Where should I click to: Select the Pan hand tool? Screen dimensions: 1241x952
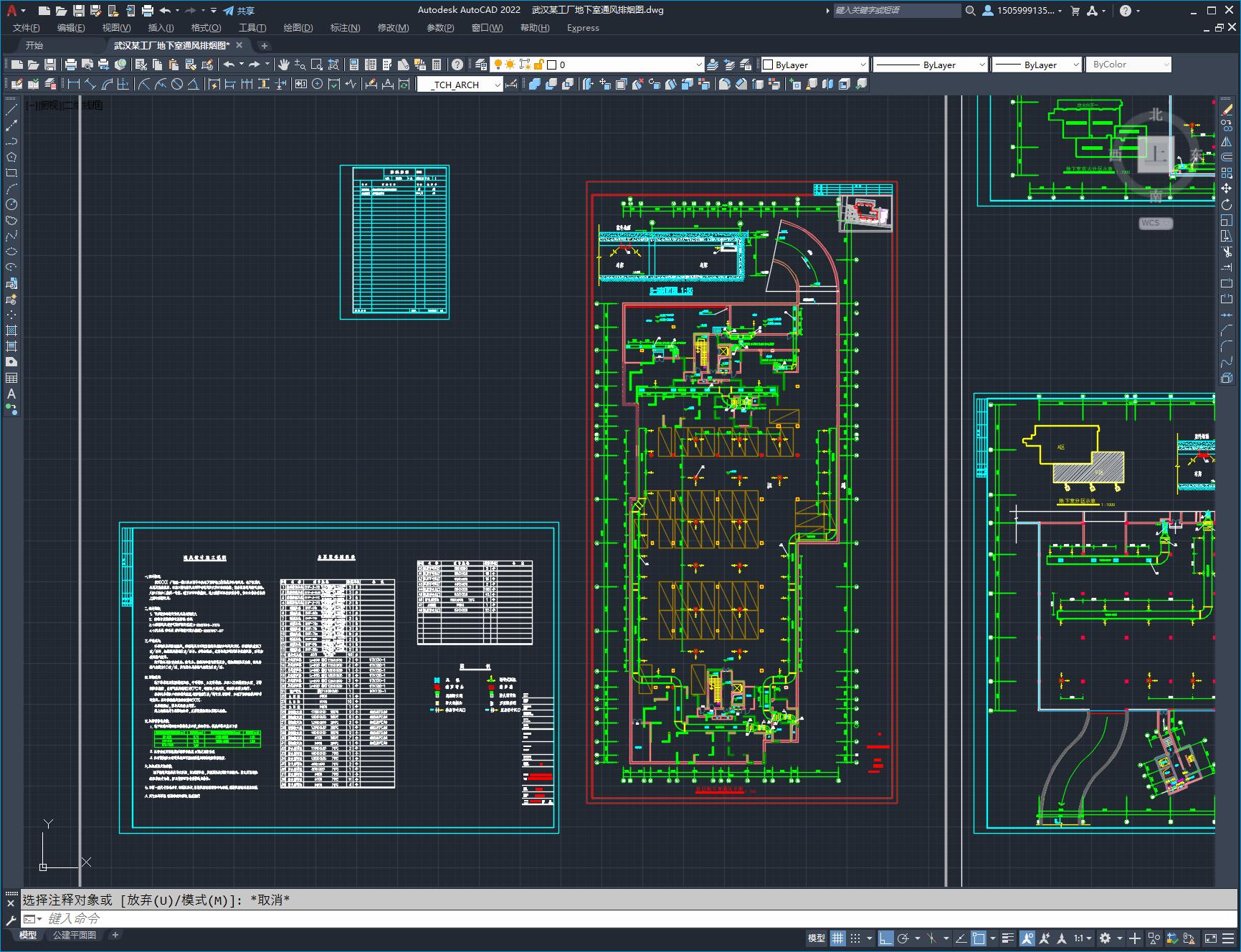[284, 65]
